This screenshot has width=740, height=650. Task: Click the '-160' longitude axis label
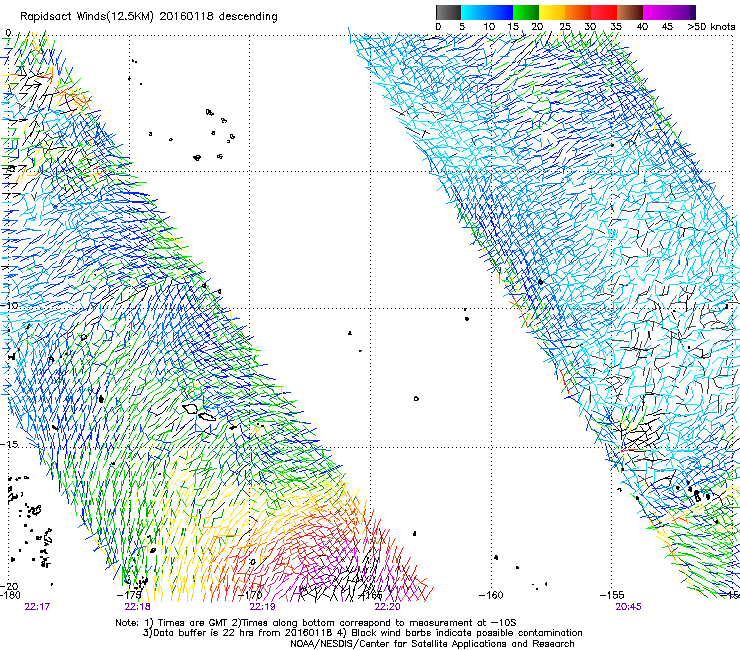pos(491,595)
